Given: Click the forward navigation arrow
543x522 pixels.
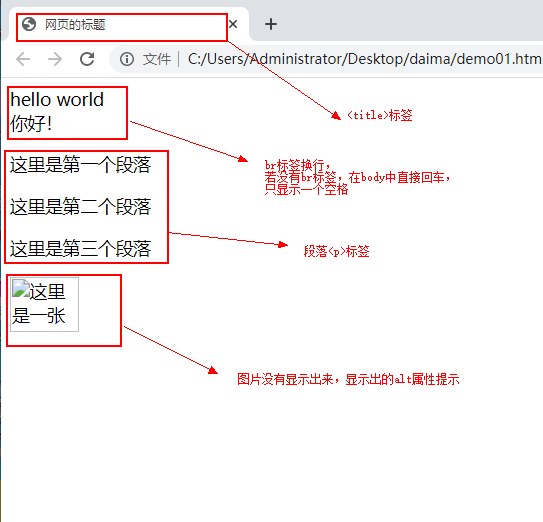Looking at the screenshot, I should pos(55,59).
